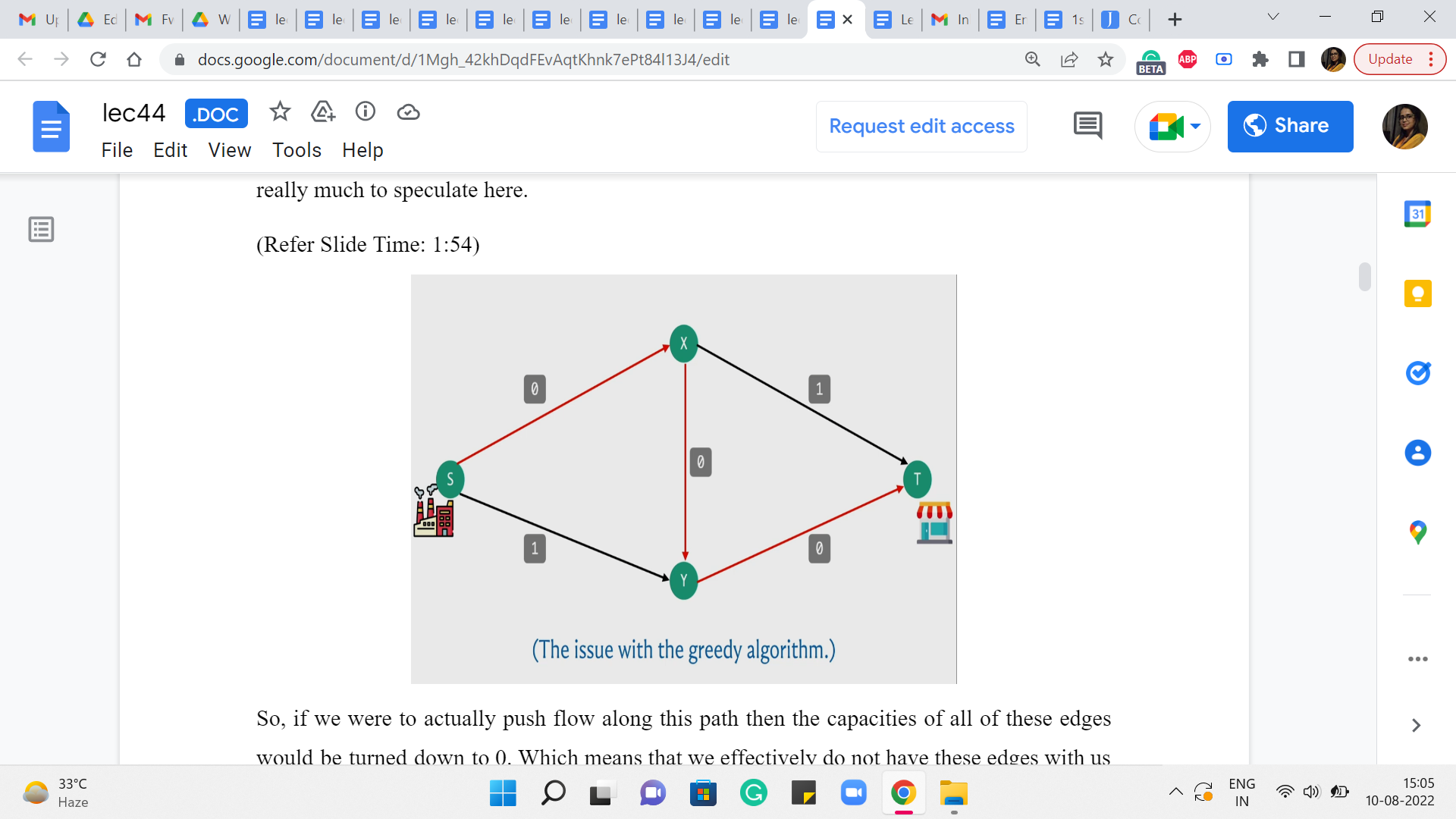Bookmark this page with the star icon
1456x819 pixels.
tap(1106, 59)
